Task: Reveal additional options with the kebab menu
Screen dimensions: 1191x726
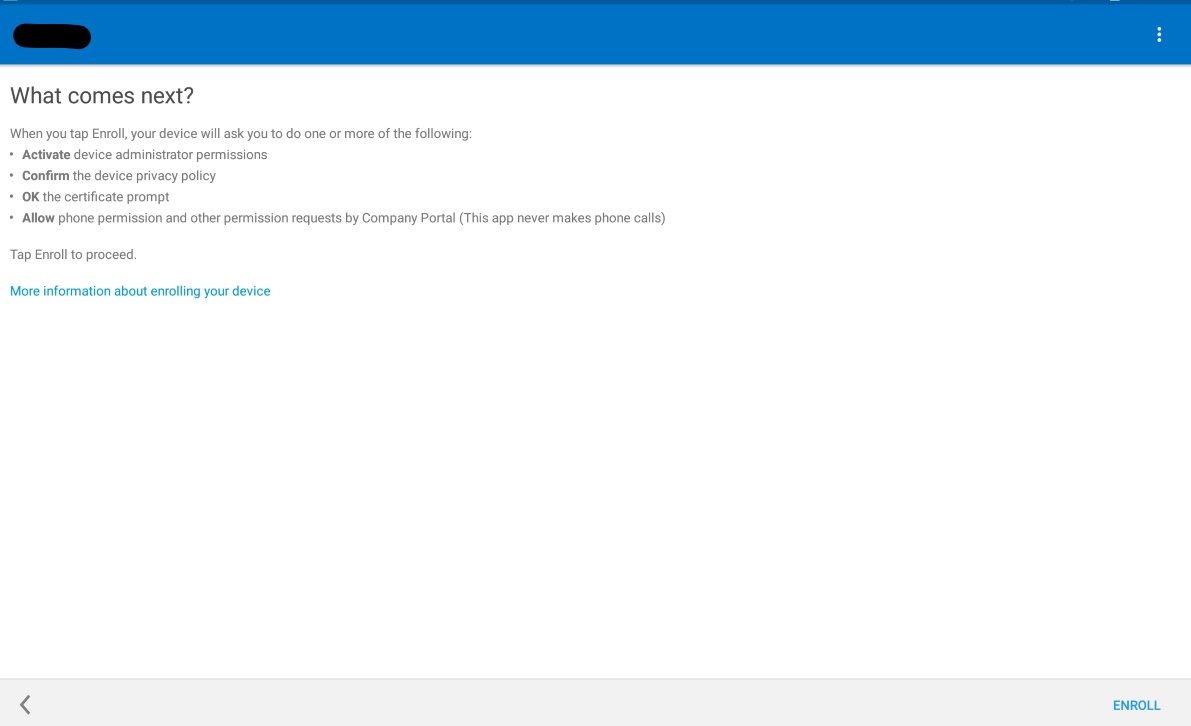Action: (x=1159, y=34)
